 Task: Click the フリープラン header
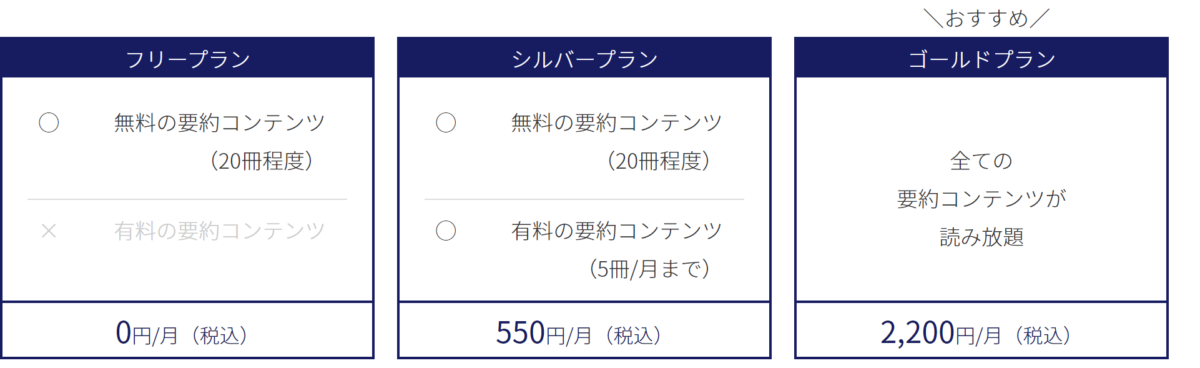[187, 58]
